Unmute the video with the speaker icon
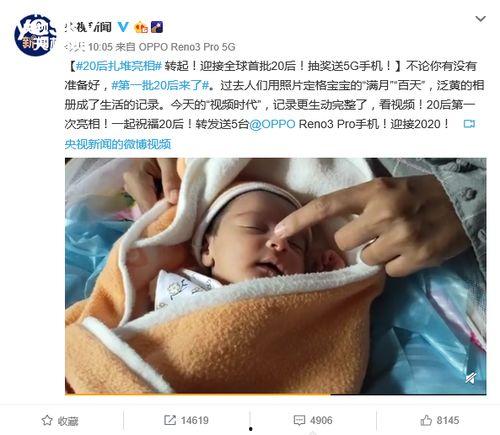Viewport: 500px width, 435px height. [471, 378]
